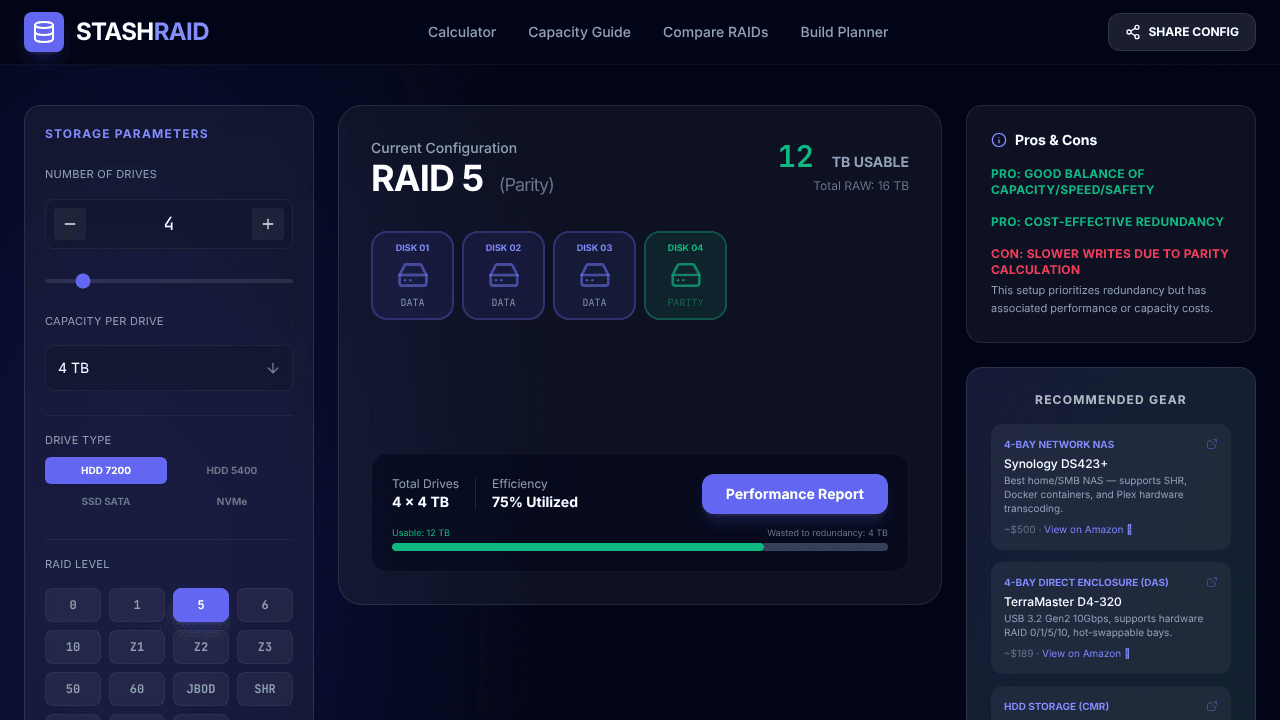The height and width of the screenshot is (720, 1280).
Task: Click the RAID 5 configuration heading
Action: click(427, 179)
